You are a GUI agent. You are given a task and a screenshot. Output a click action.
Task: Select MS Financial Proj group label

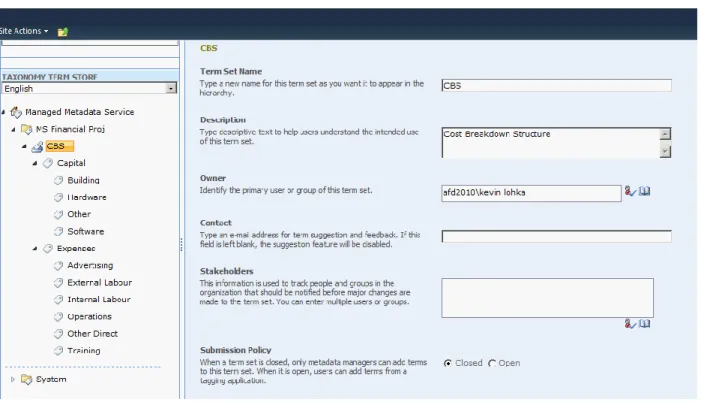click(x=70, y=129)
